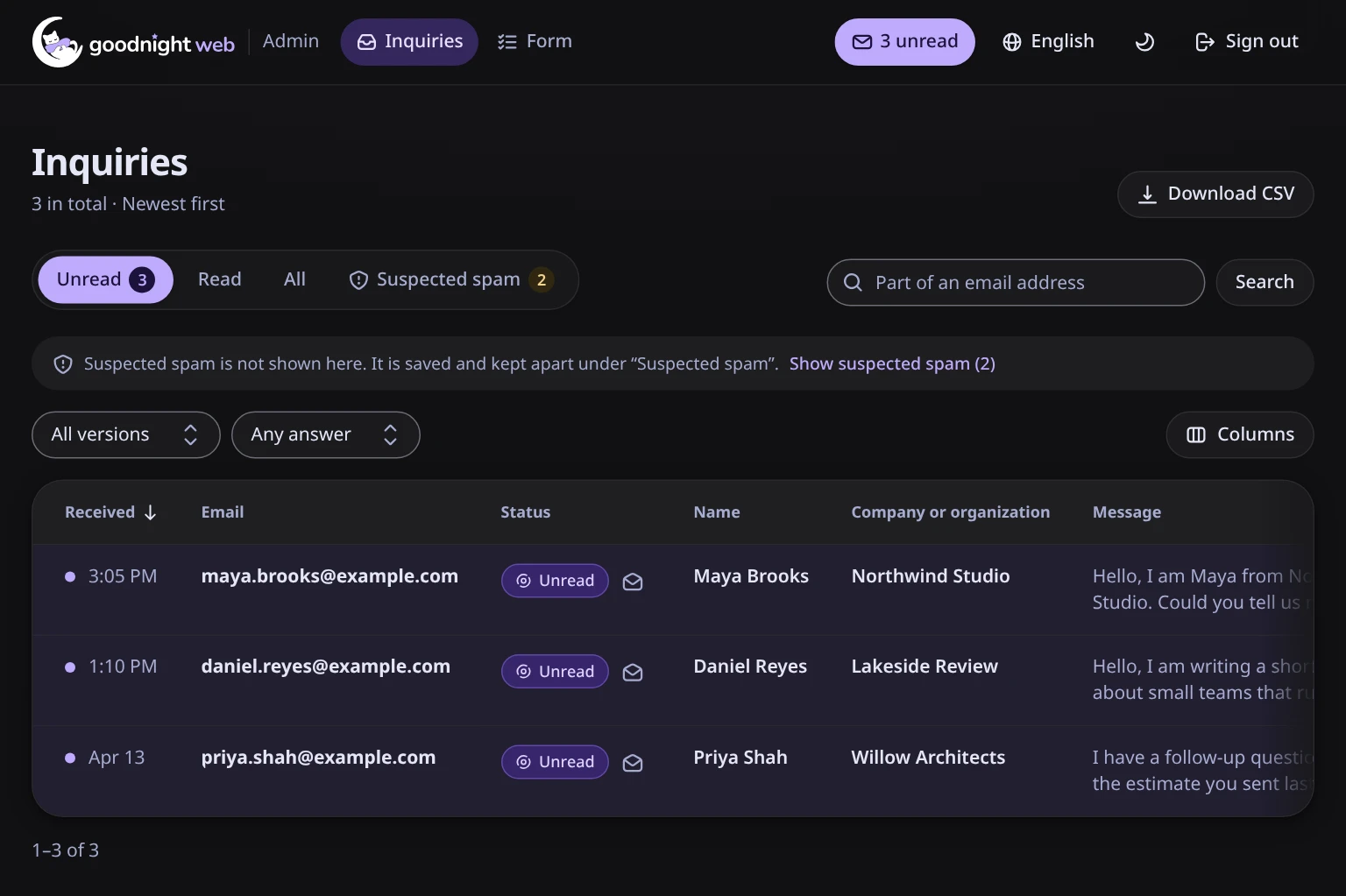Click Willow Architects cell

pyautogui.click(x=928, y=758)
